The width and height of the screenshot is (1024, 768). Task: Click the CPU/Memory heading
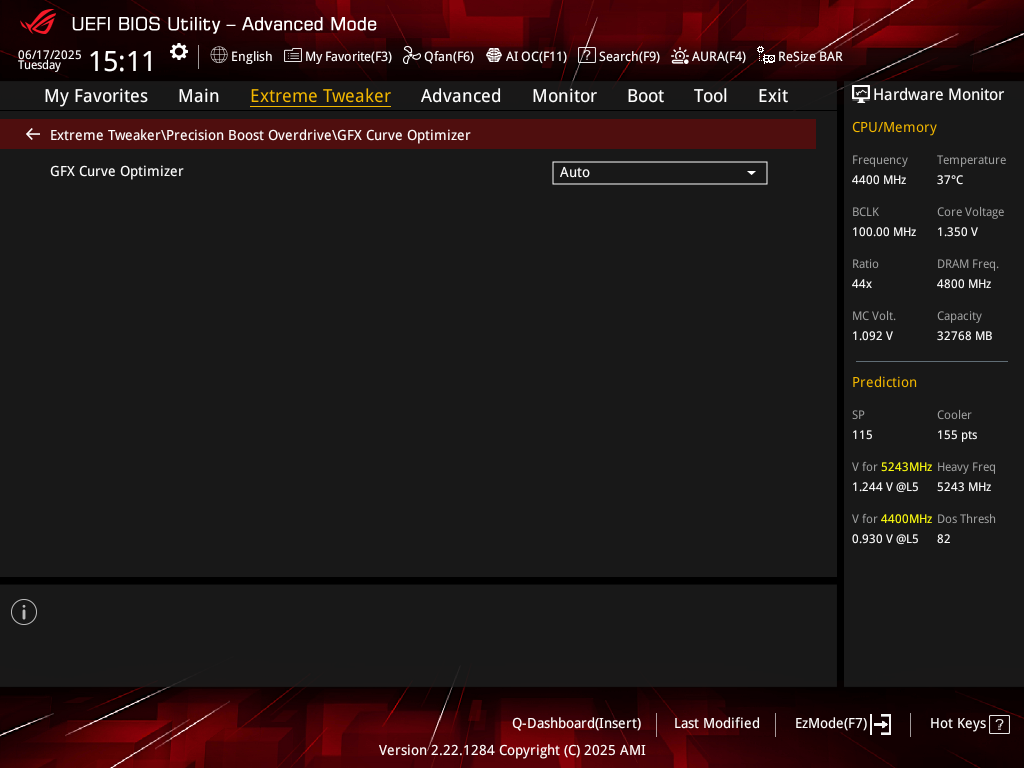(894, 127)
